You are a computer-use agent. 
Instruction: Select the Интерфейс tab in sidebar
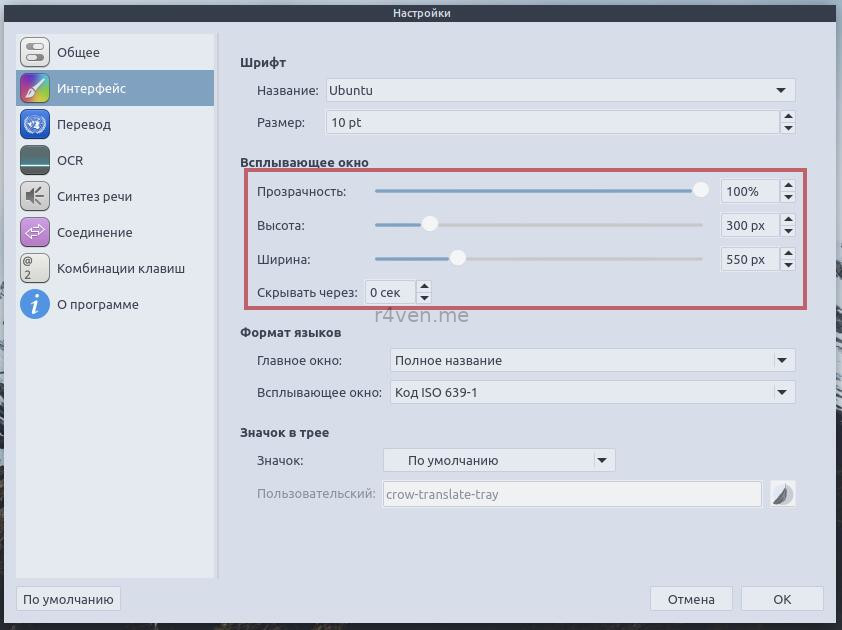point(115,88)
